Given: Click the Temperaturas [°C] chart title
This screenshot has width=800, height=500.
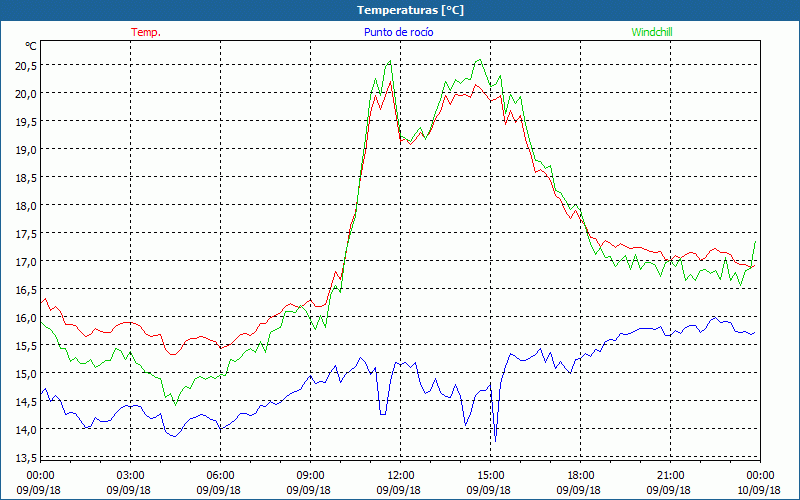Looking at the screenshot, I should click(410, 10).
